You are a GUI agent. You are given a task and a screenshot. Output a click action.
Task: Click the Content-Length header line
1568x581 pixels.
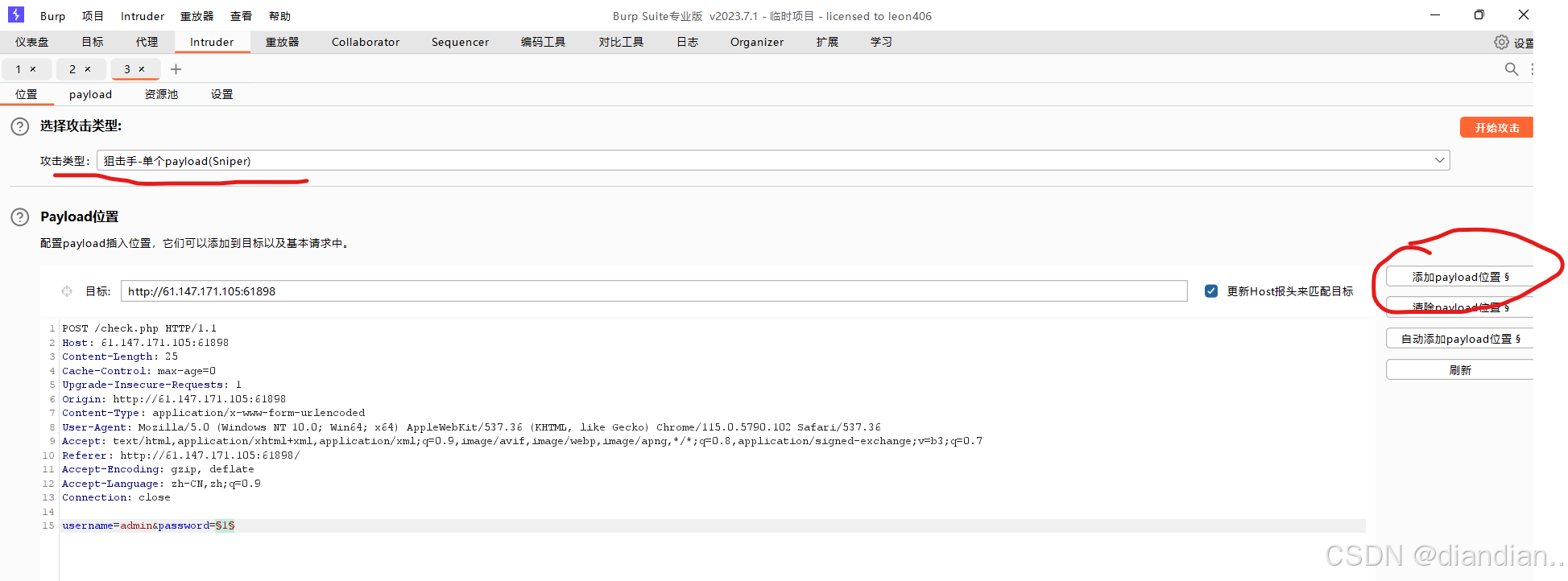120,356
